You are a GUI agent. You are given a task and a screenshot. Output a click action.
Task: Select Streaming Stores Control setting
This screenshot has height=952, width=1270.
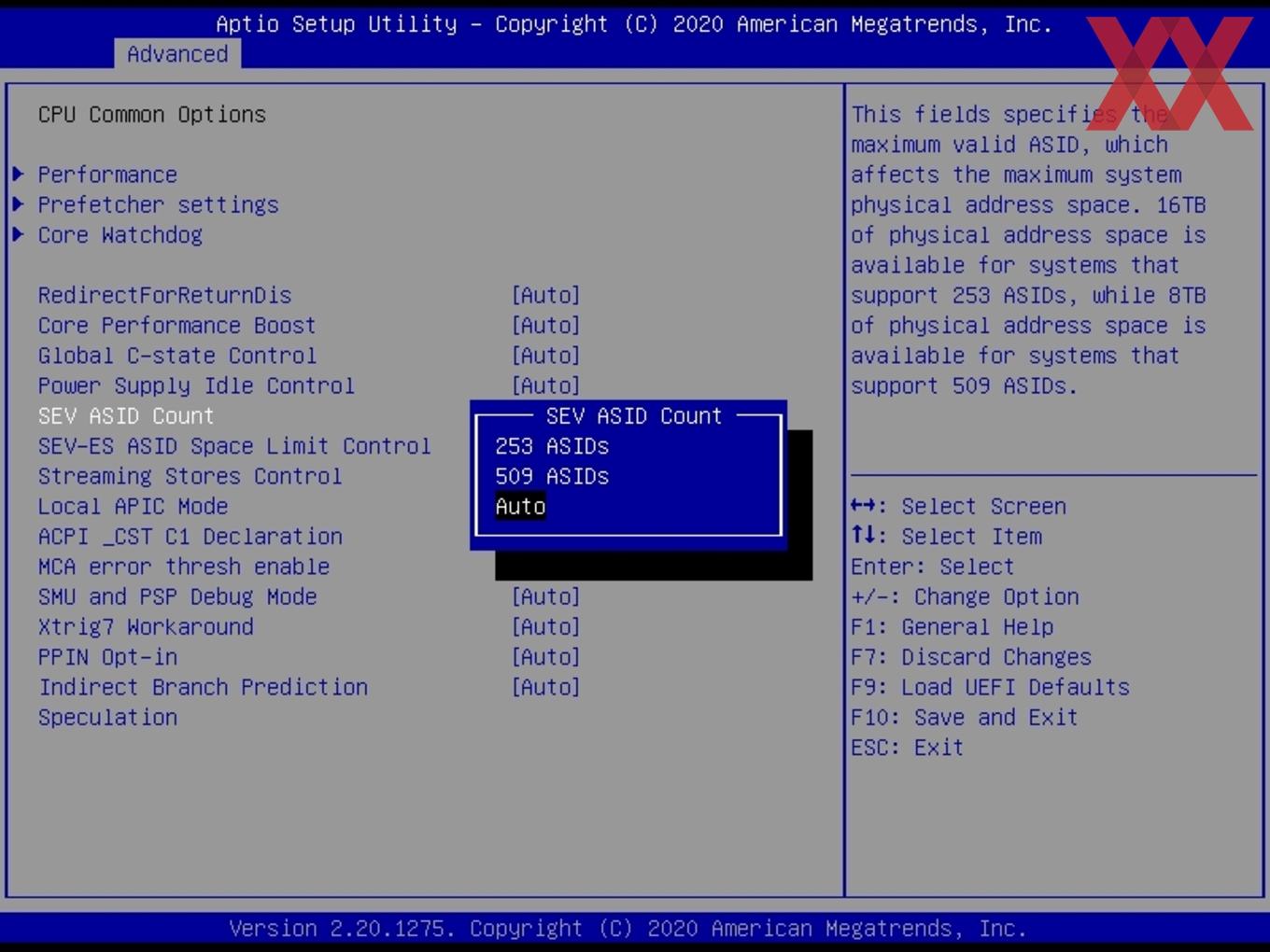pyautogui.click(x=190, y=476)
